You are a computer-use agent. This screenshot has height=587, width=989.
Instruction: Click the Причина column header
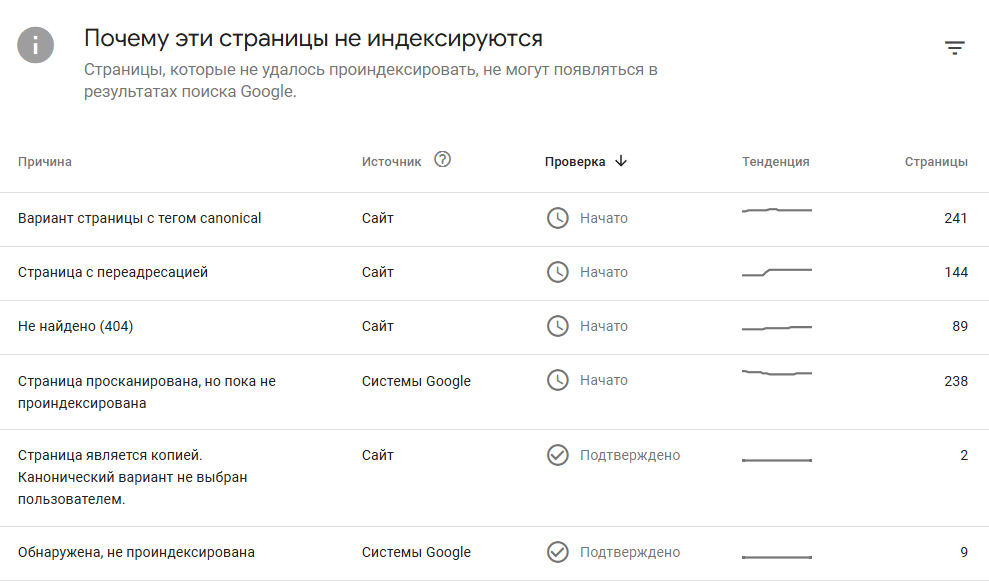(45, 162)
